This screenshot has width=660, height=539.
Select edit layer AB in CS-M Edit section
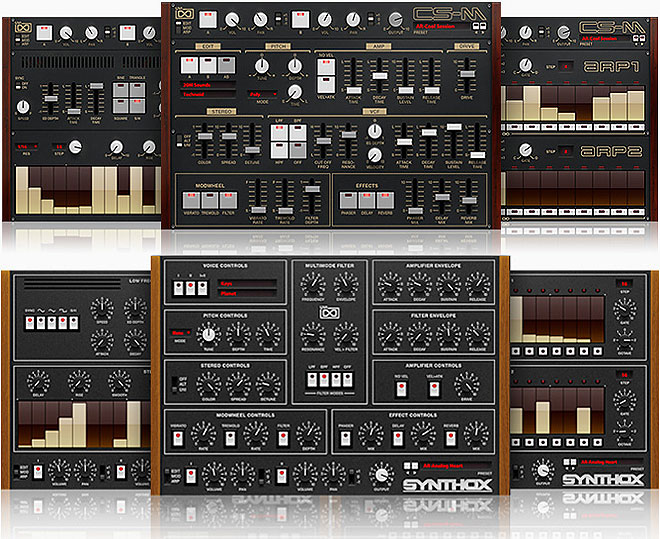click(227, 63)
